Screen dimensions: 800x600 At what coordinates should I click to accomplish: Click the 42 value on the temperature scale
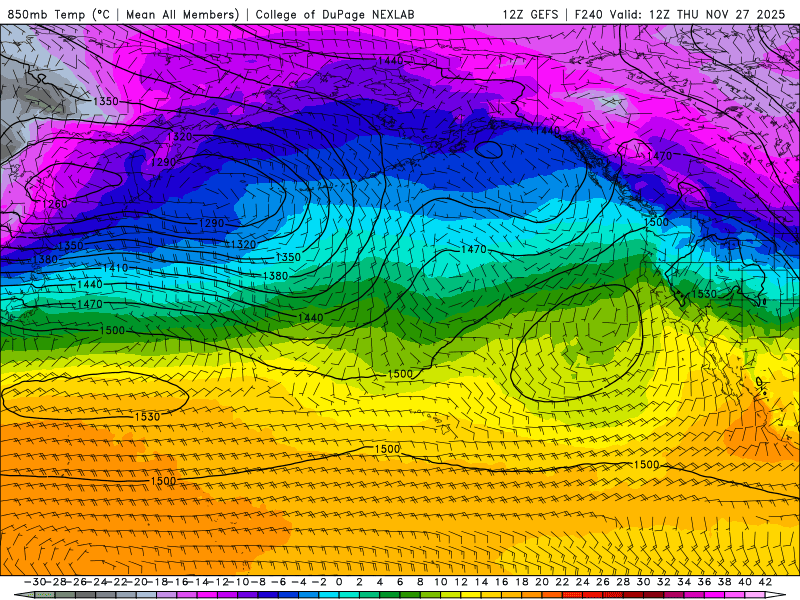click(765, 582)
